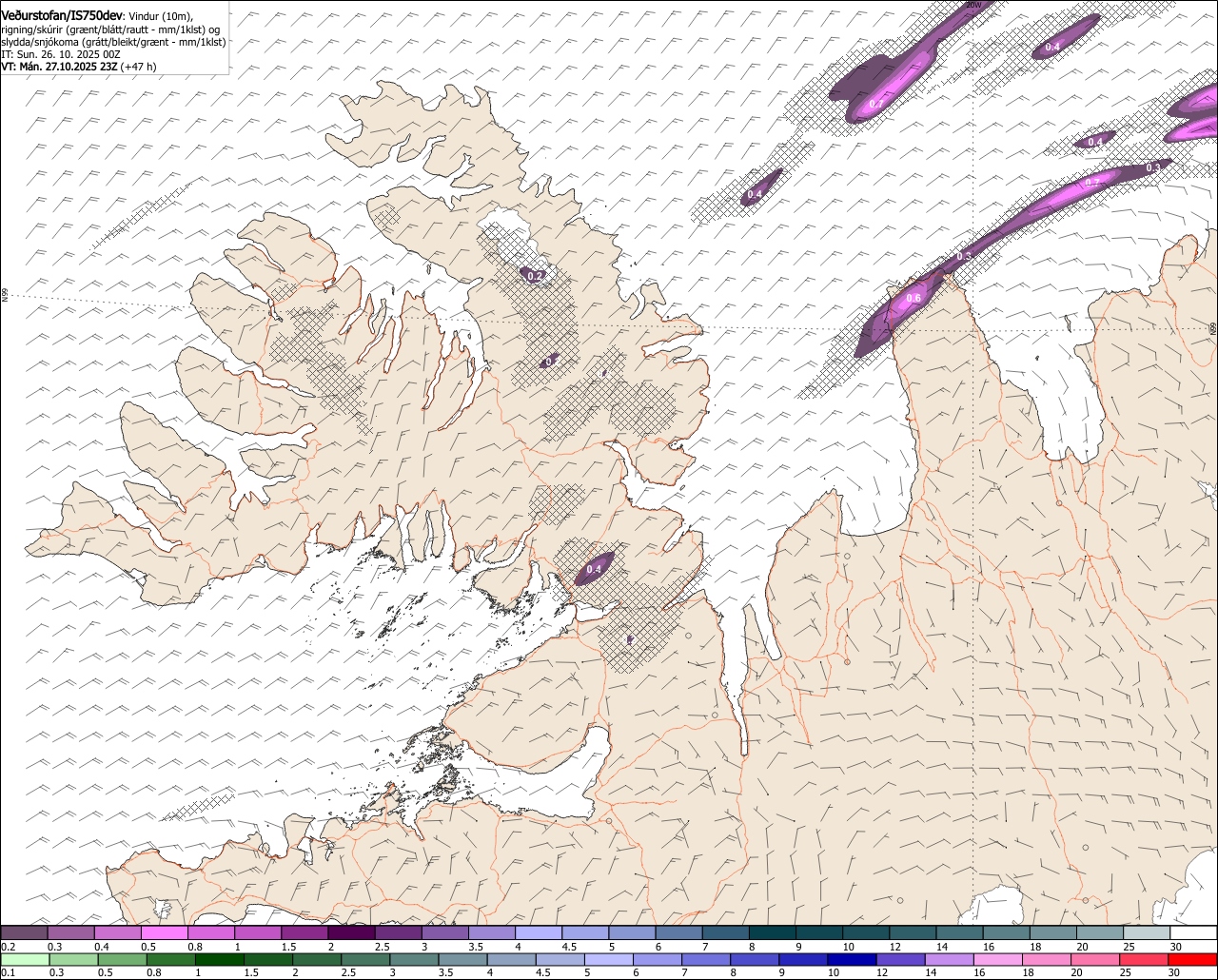1218x980 pixels.
Task: Click the 14 value in the upper legend row
Action: coord(941,947)
